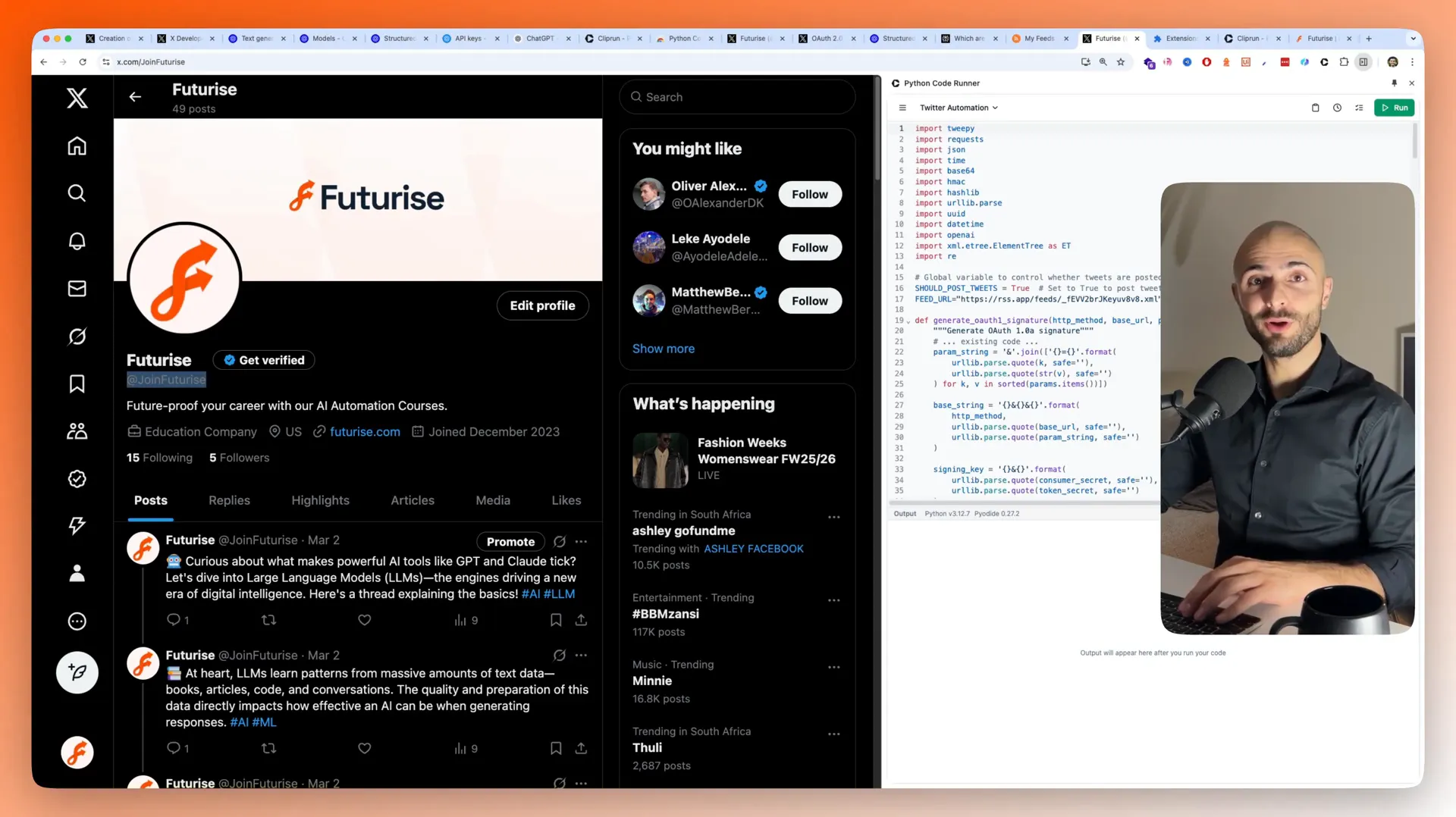
Task: Switch to the Articles tab
Action: (x=413, y=500)
